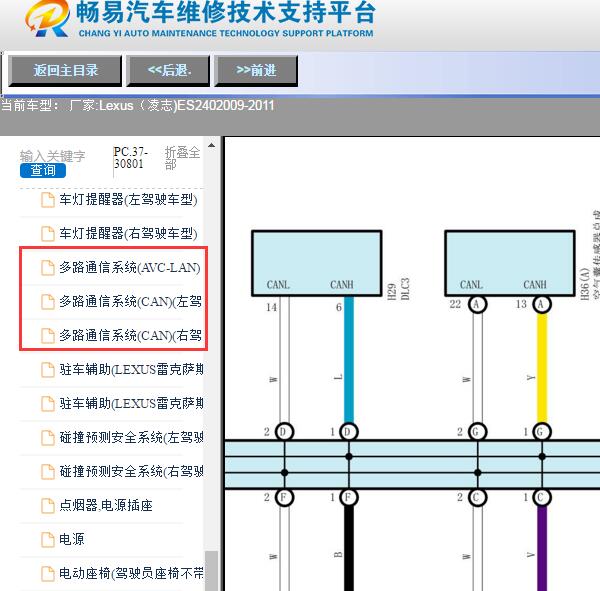Click file icon beside 车灯提醒器(右驾驶车型)
The width and height of the screenshot is (600, 591).
pyautogui.click(x=48, y=233)
